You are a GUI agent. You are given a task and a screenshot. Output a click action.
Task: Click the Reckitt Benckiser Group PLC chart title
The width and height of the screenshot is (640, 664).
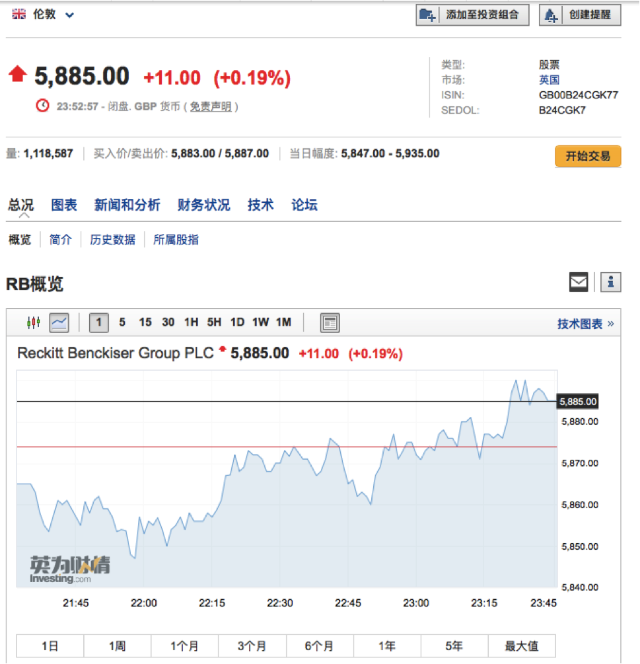[x=115, y=353]
